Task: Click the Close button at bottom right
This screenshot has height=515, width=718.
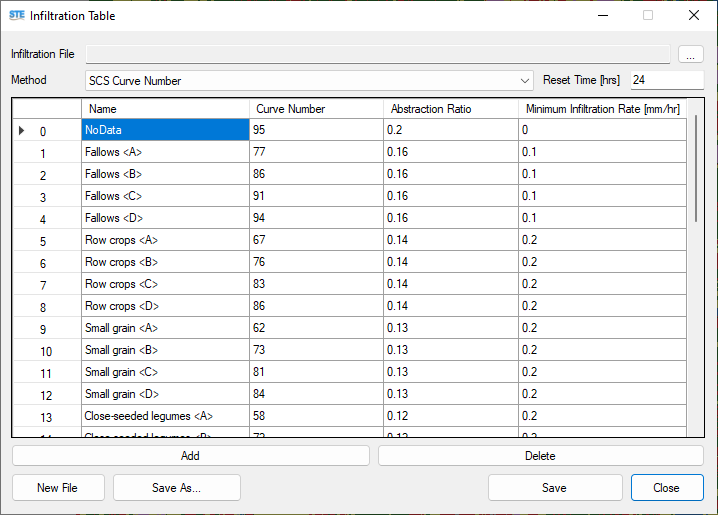Action: coord(667,488)
